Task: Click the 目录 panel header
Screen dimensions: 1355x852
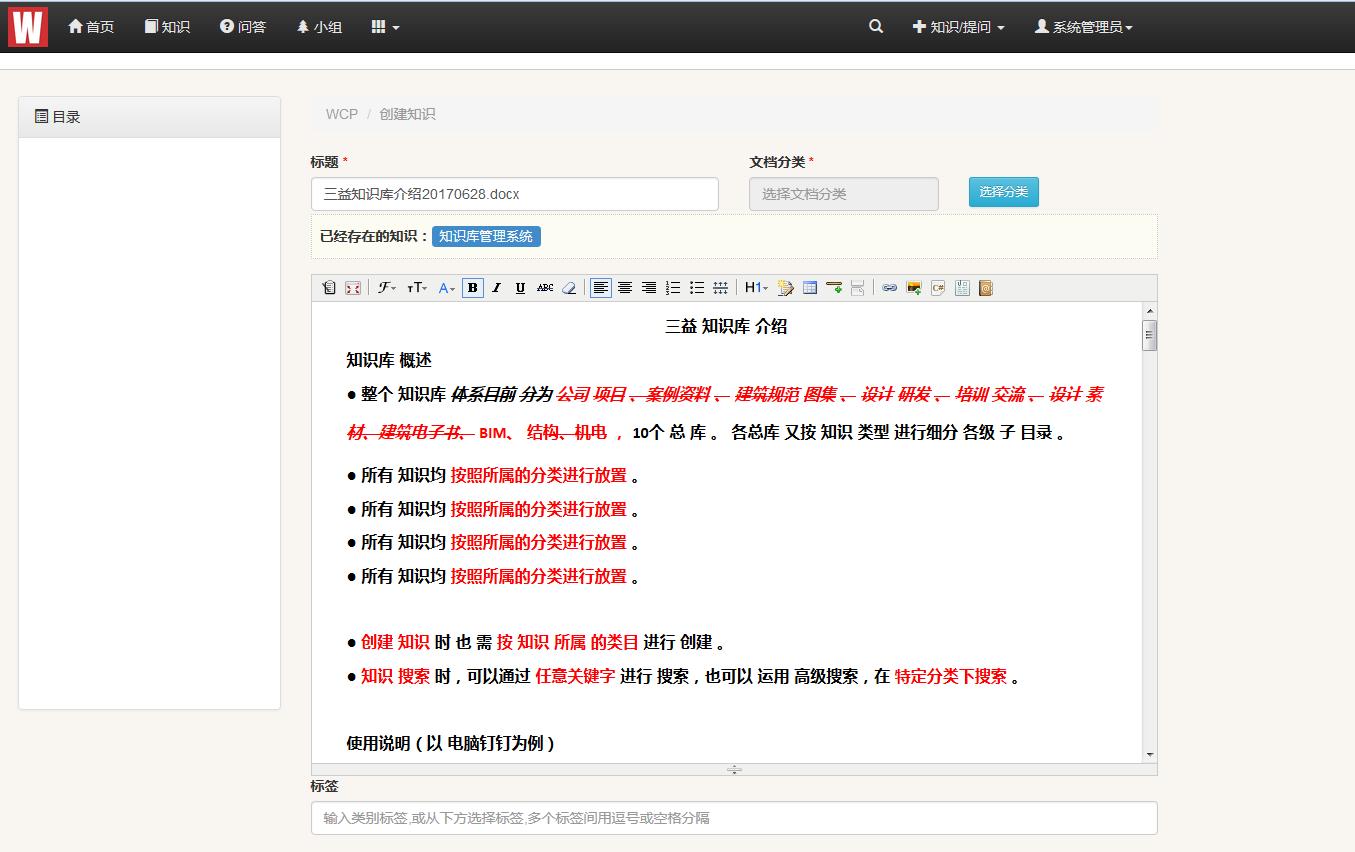Action: click(x=149, y=117)
